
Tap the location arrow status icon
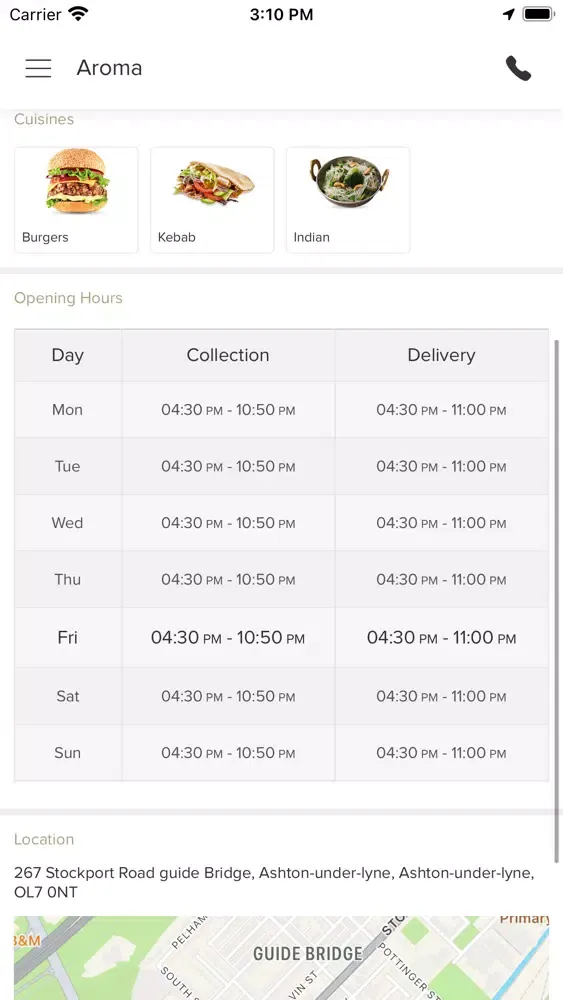[509, 14]
